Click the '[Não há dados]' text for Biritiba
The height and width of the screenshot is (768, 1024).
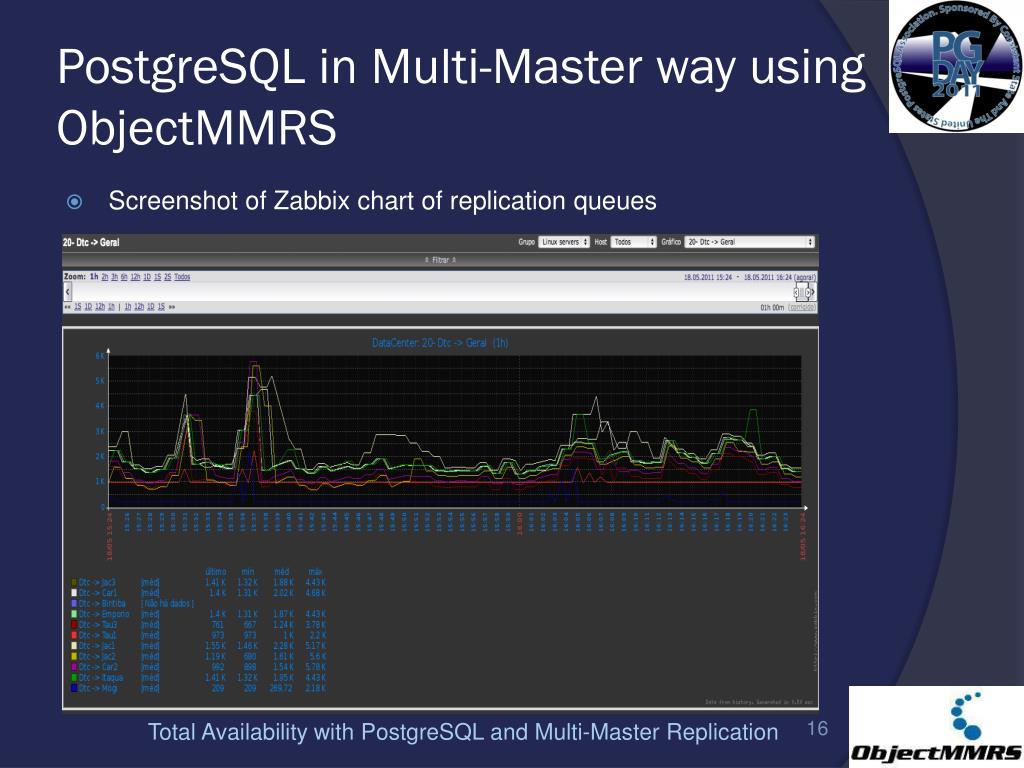[x=168, y=603]
